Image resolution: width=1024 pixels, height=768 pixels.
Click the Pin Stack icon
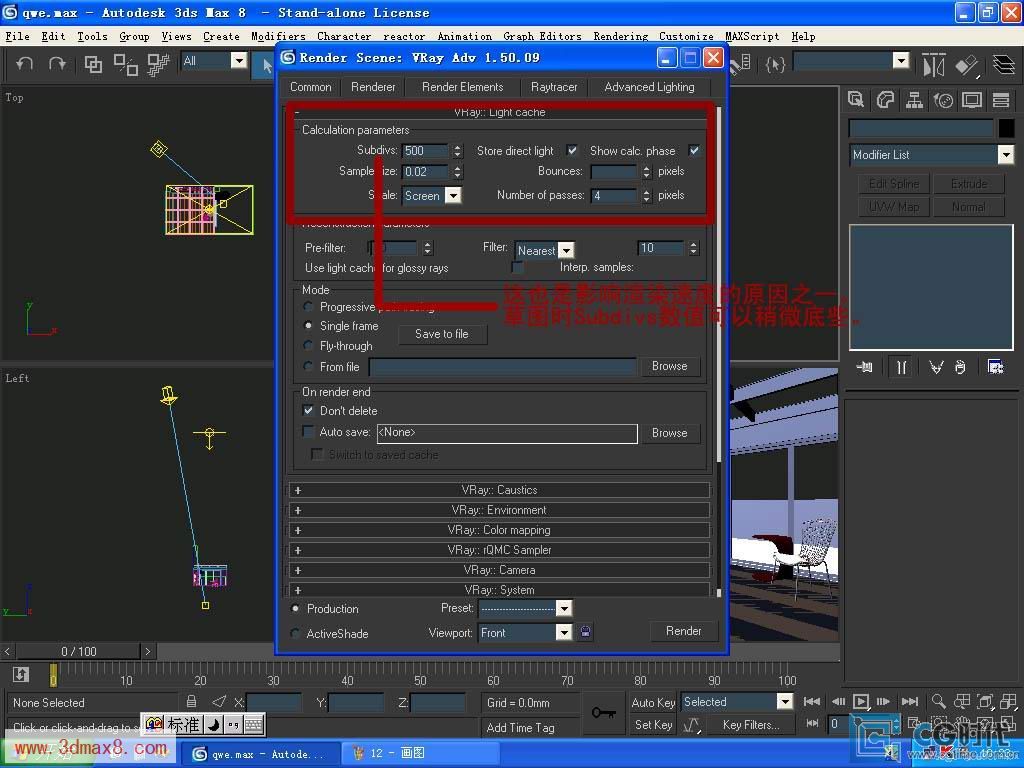pos(865,367)
